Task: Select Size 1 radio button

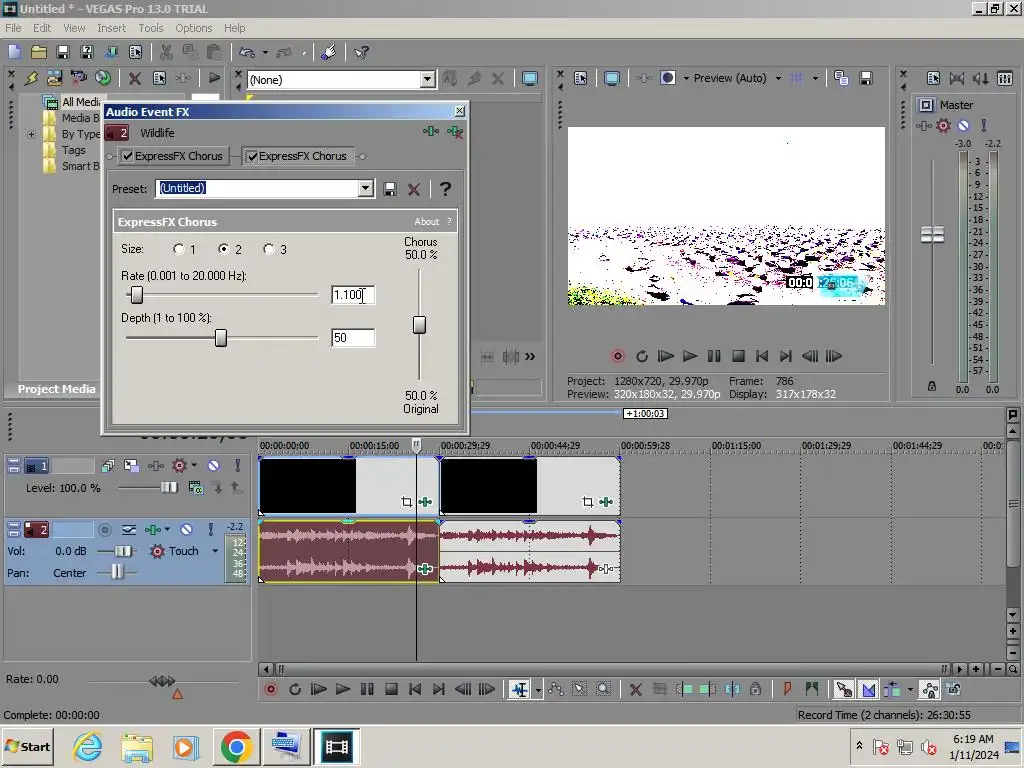Action: coord(179,249)
